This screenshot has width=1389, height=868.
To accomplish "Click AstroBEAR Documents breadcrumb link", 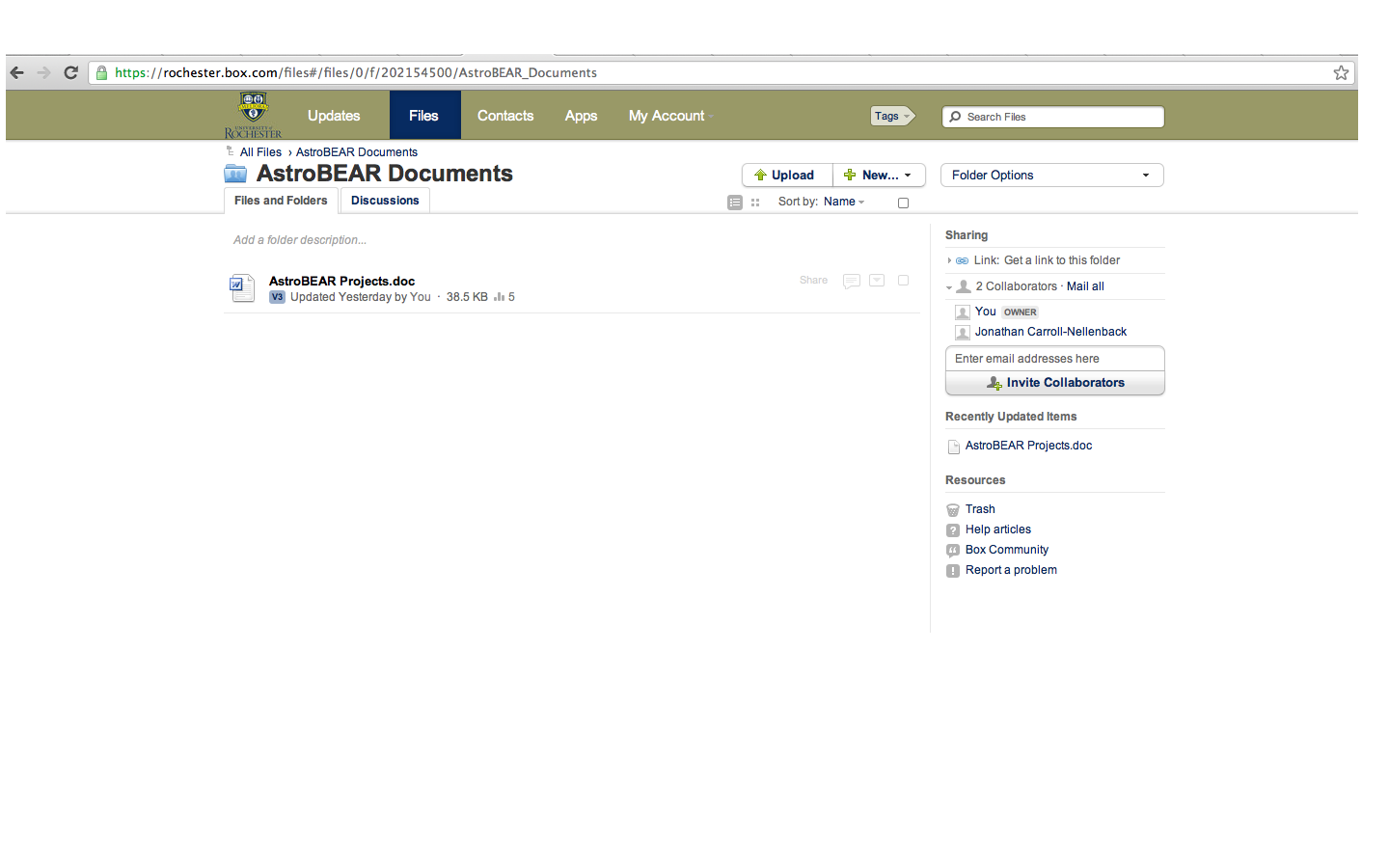I will [357, 152].
